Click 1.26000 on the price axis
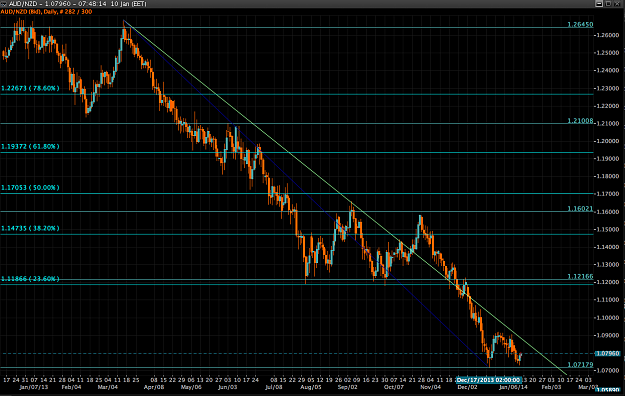 607,35
